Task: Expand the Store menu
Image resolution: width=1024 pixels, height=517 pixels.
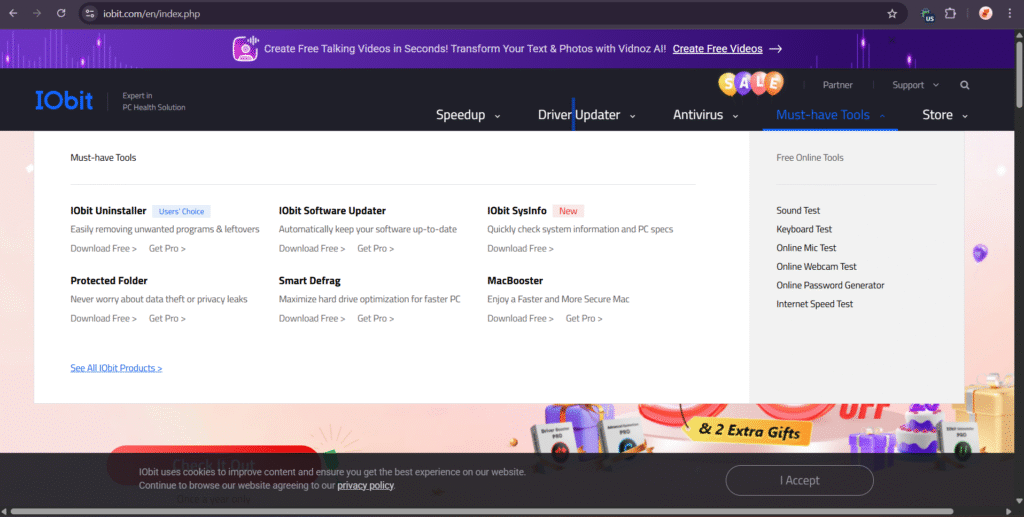Action: (x=944, y=115)
